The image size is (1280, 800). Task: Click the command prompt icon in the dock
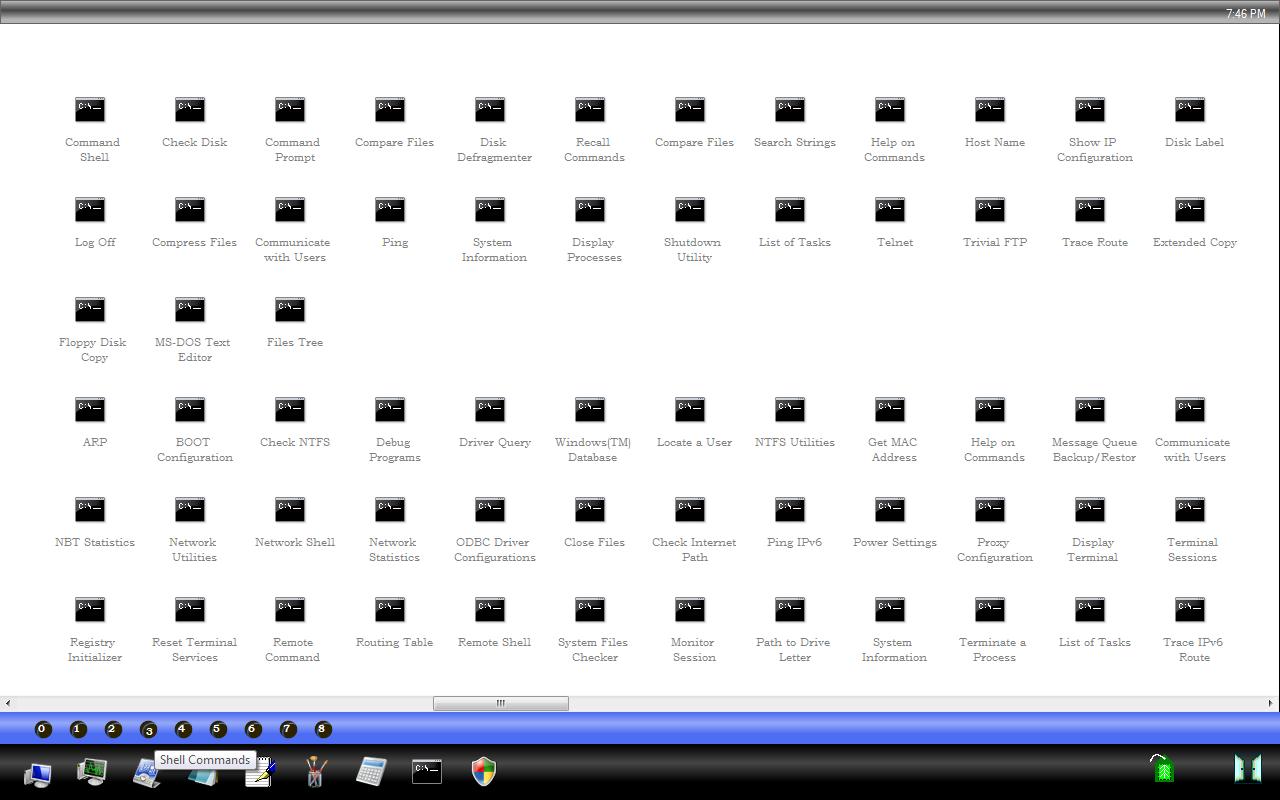click(427, 770)
